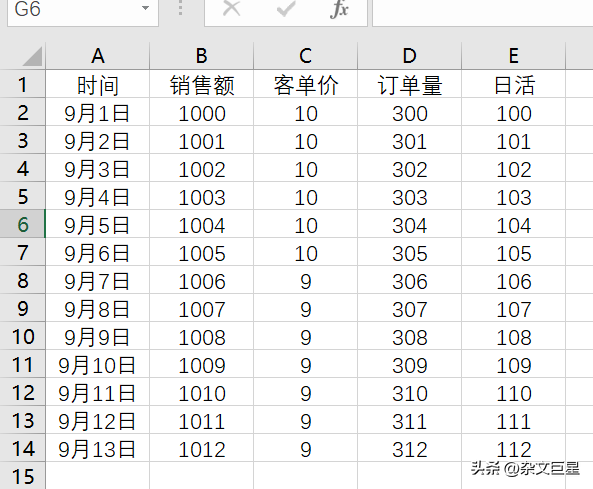Select the cell with 309

pyautogui.click(x=410, y=364)
